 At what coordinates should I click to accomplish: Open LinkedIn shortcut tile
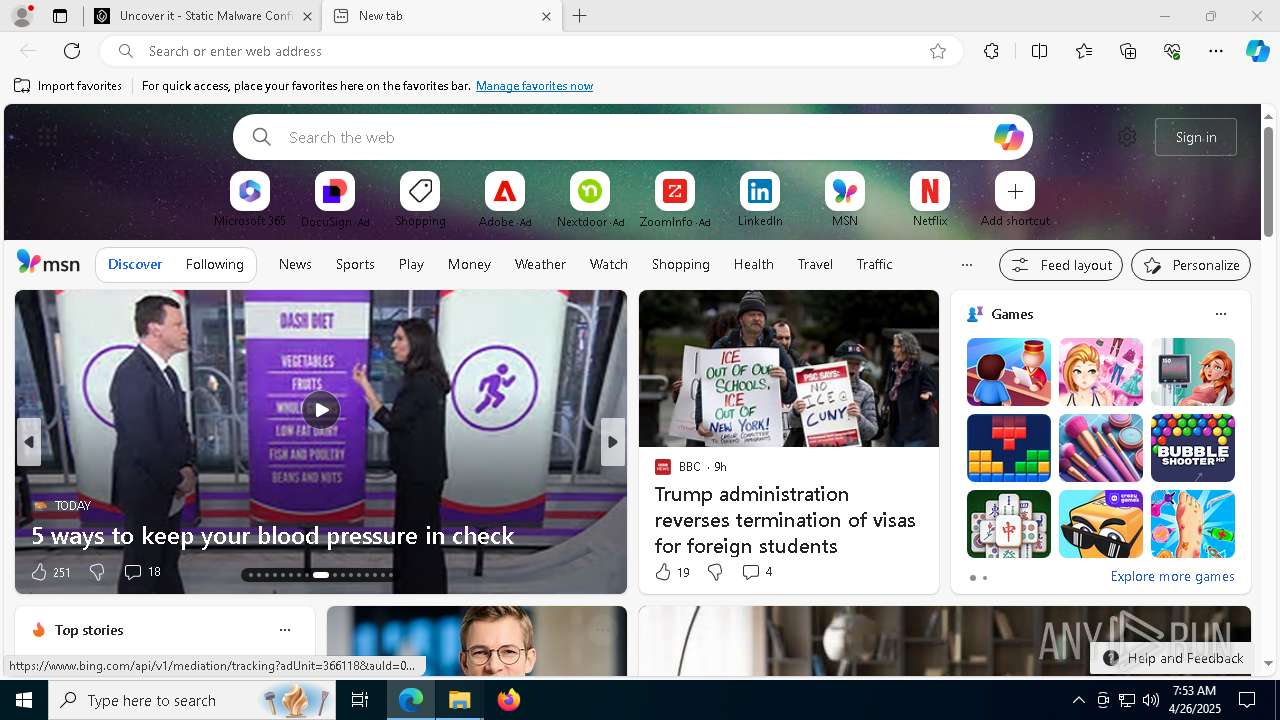coord(760,191)
